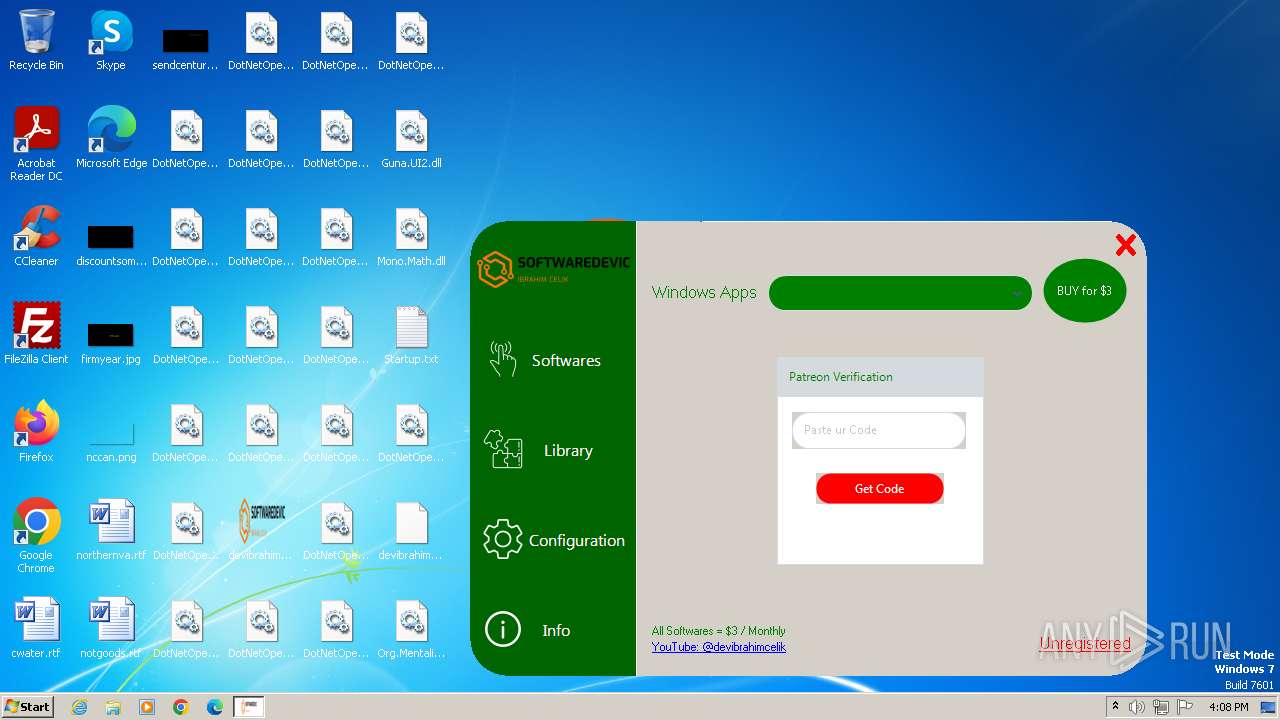Image resolution: width=1280 pixels, height=720 pixels.
Task: Launch Edge from the taskbar
Action: pos(215,707)
